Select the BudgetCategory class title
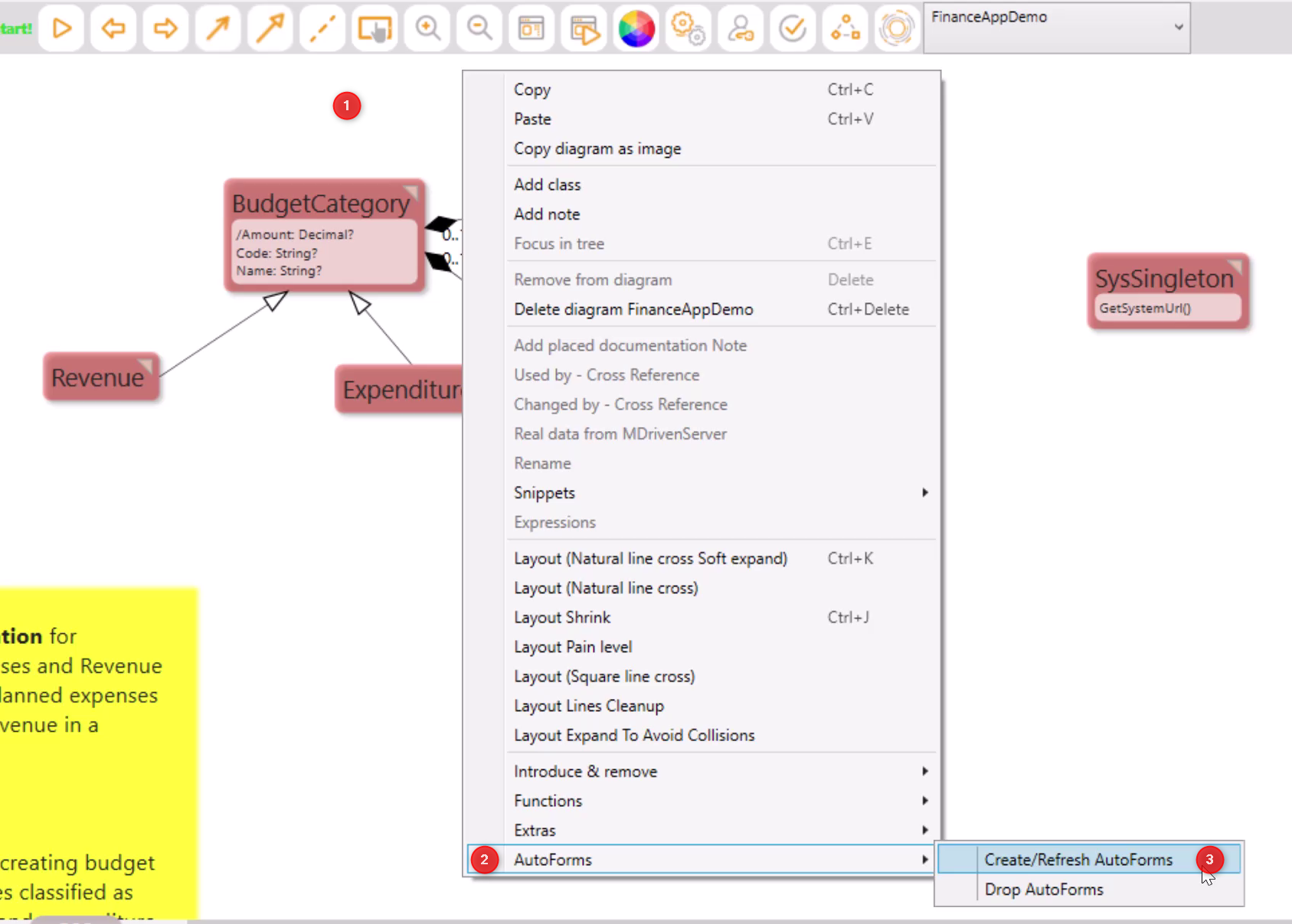Viewport: 1292px width, 924px height. (321, 204)
